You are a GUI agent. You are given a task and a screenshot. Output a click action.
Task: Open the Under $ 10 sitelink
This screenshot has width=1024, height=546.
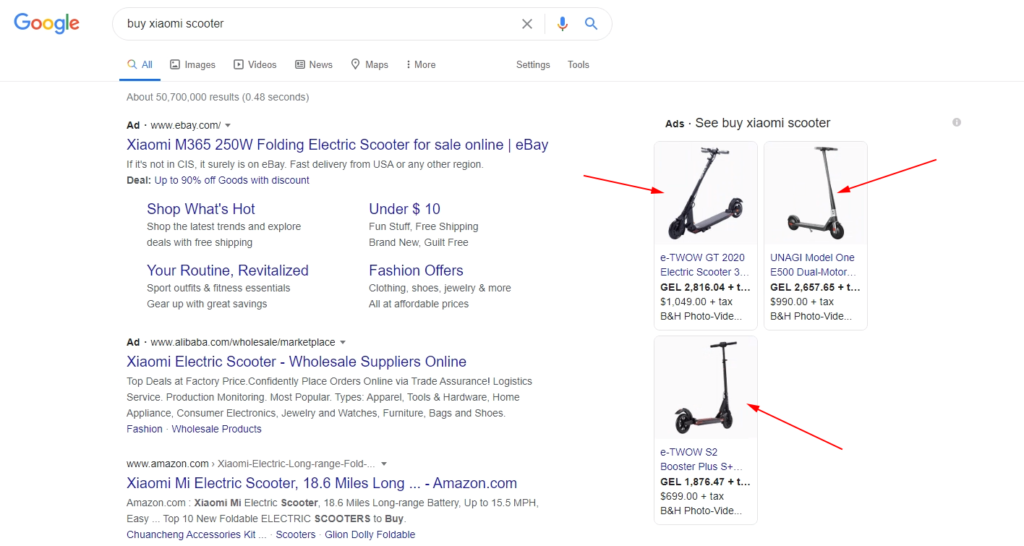404,209
